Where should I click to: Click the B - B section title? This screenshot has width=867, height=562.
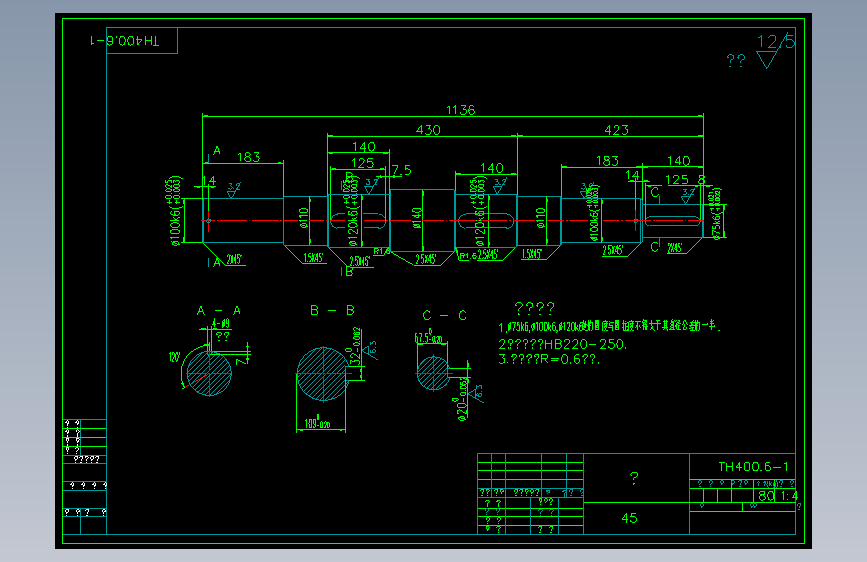(x=332, y=310)
